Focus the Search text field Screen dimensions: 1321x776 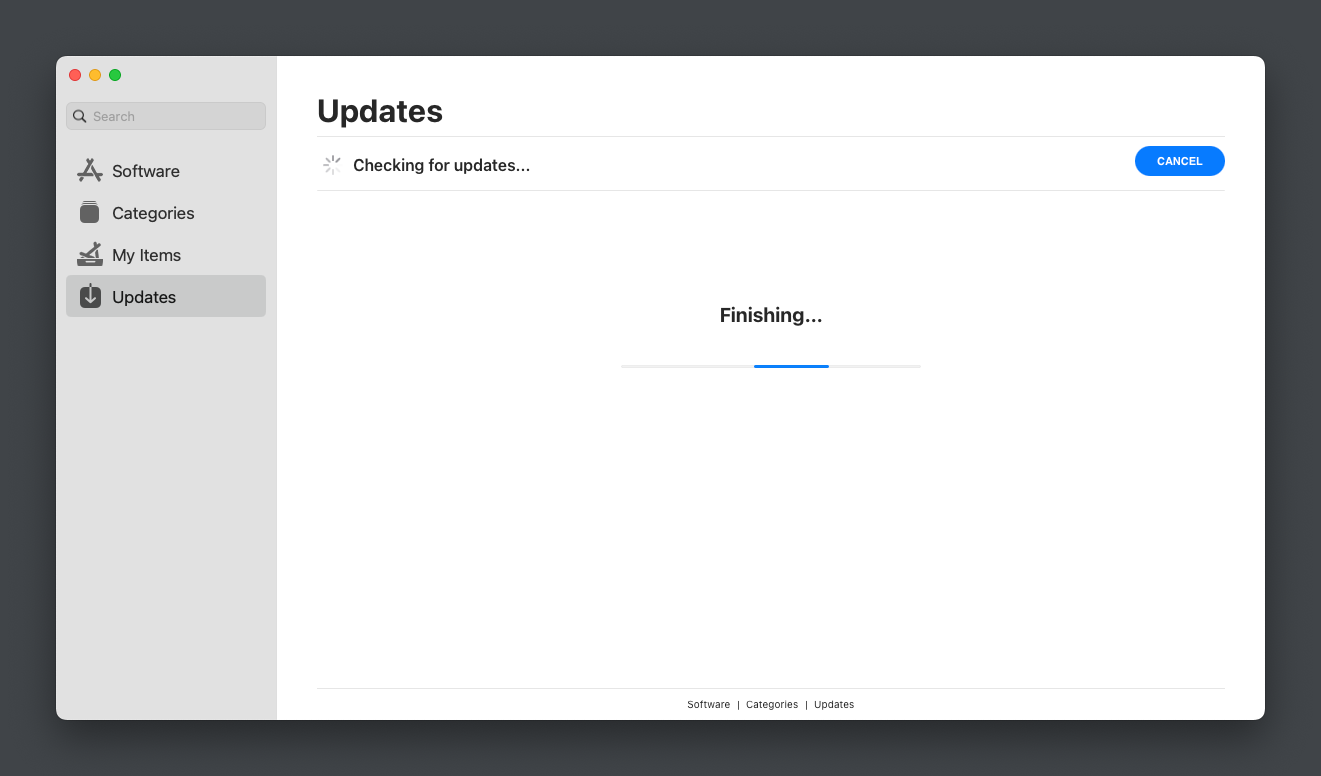(x=175, y=117)
